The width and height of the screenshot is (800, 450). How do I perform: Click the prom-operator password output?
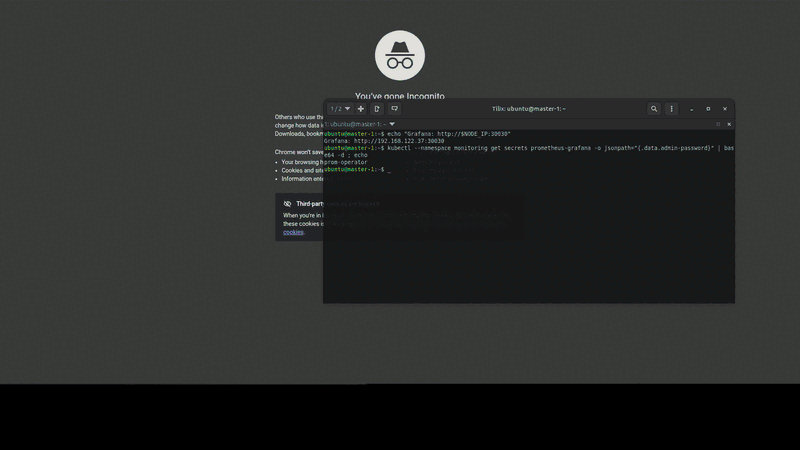[x=345, y=162]
